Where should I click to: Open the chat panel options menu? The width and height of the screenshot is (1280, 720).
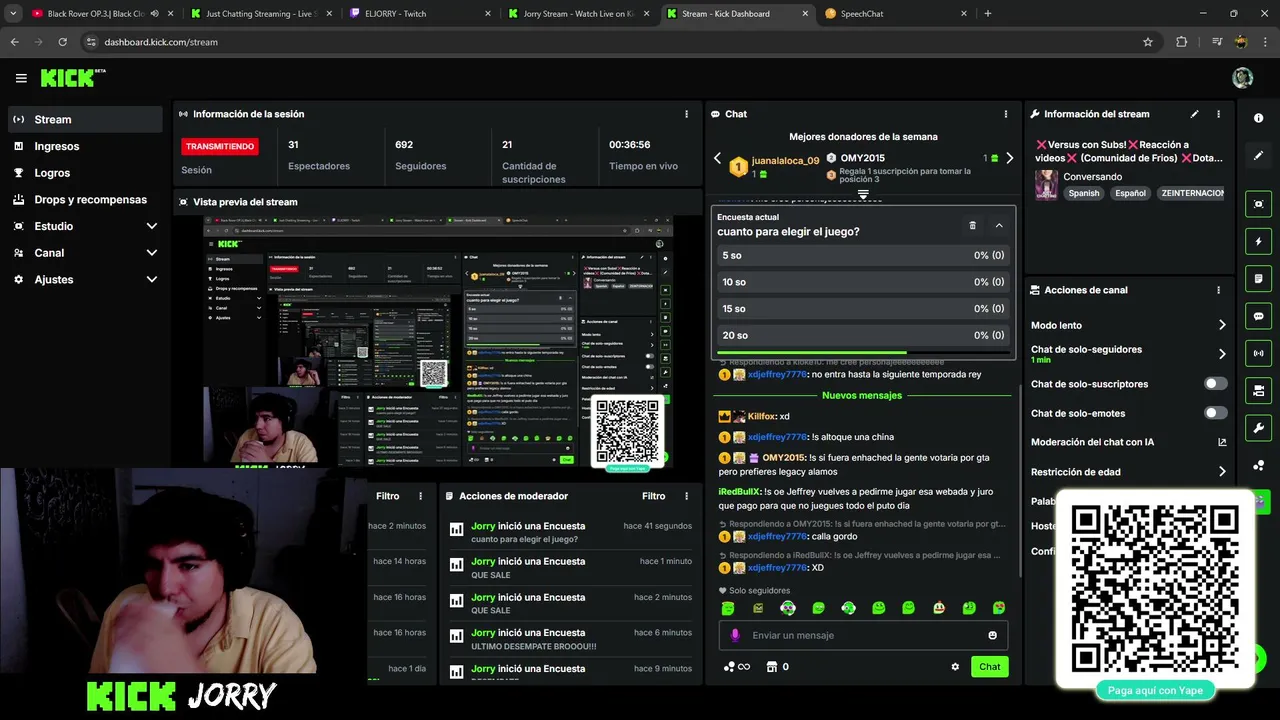point(1006,114)
